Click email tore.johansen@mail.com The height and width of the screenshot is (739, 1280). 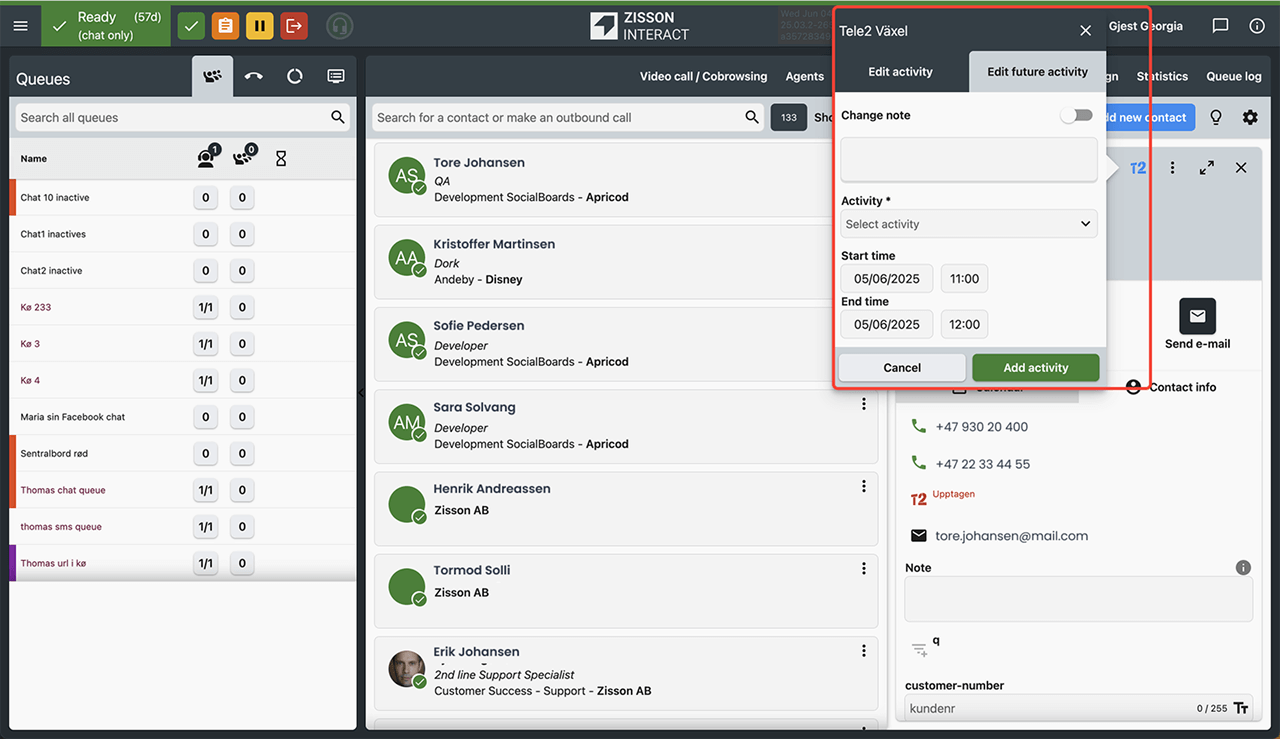(1011, 536)
